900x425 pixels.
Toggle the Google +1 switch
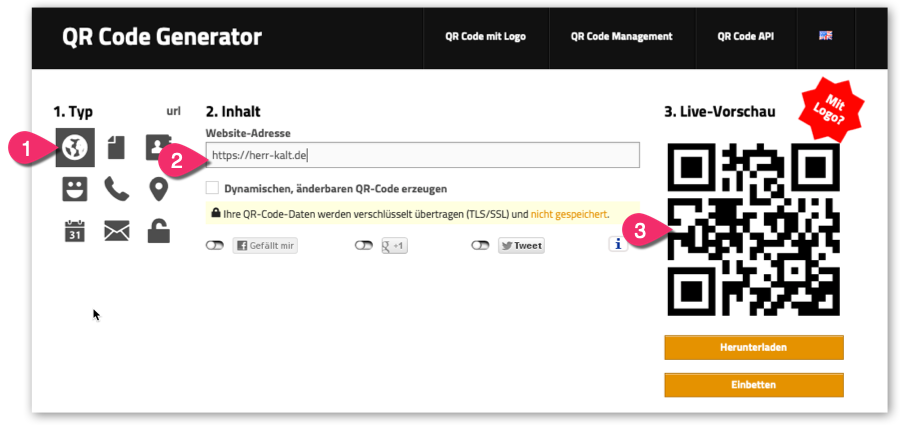[x=363, y=245]
